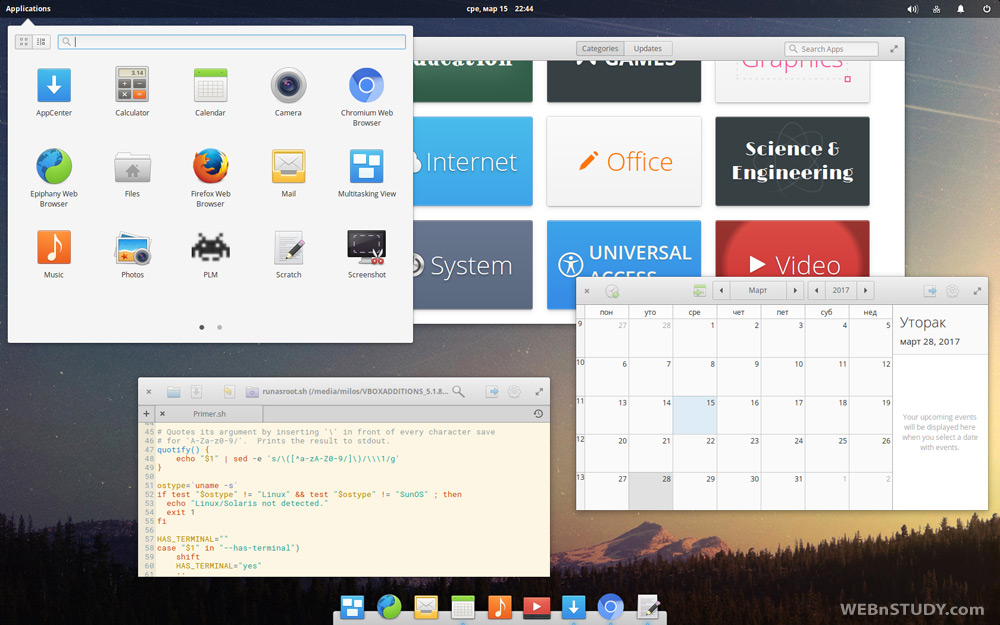Select the launcher's first page dot
Image resolution: width=1000 pixels, height=625 pixels.
pos(202,327)
